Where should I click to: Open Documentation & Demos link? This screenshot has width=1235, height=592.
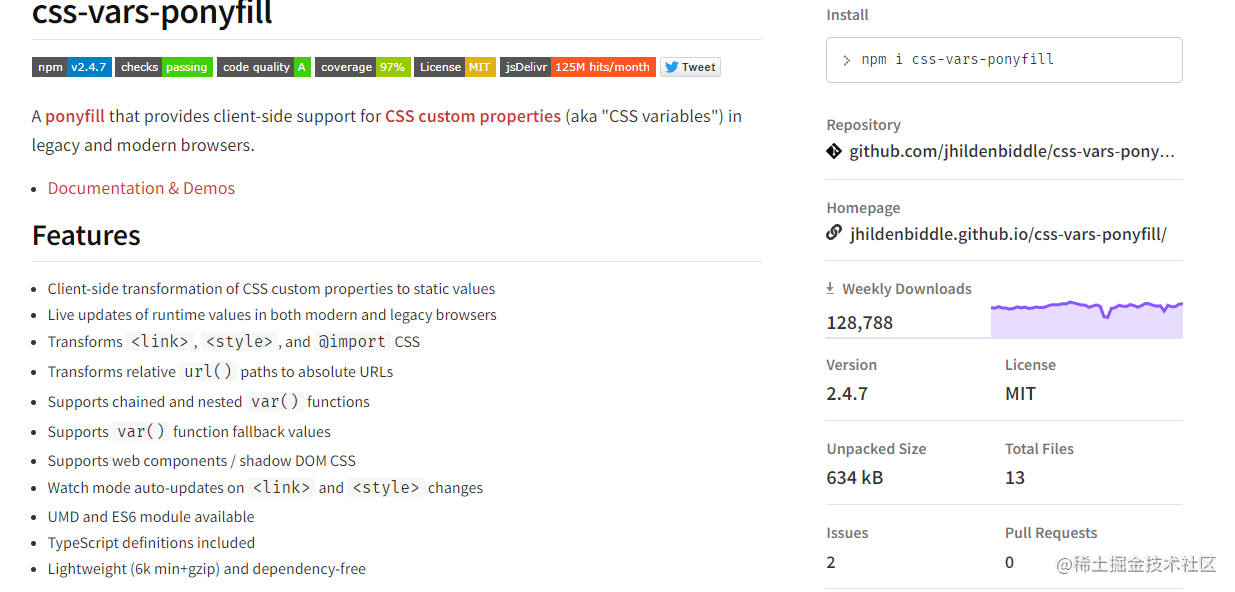point(141,188)
